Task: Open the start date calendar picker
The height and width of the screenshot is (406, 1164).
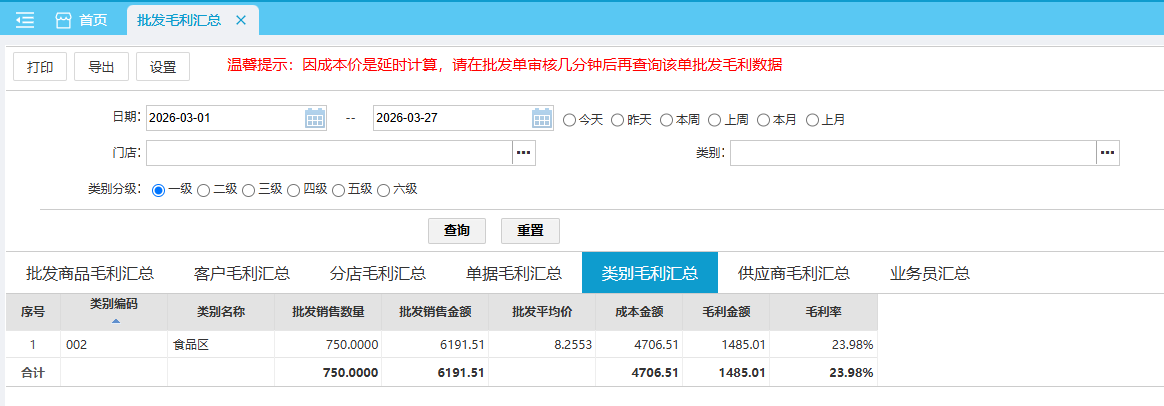Action: point(315,118)
